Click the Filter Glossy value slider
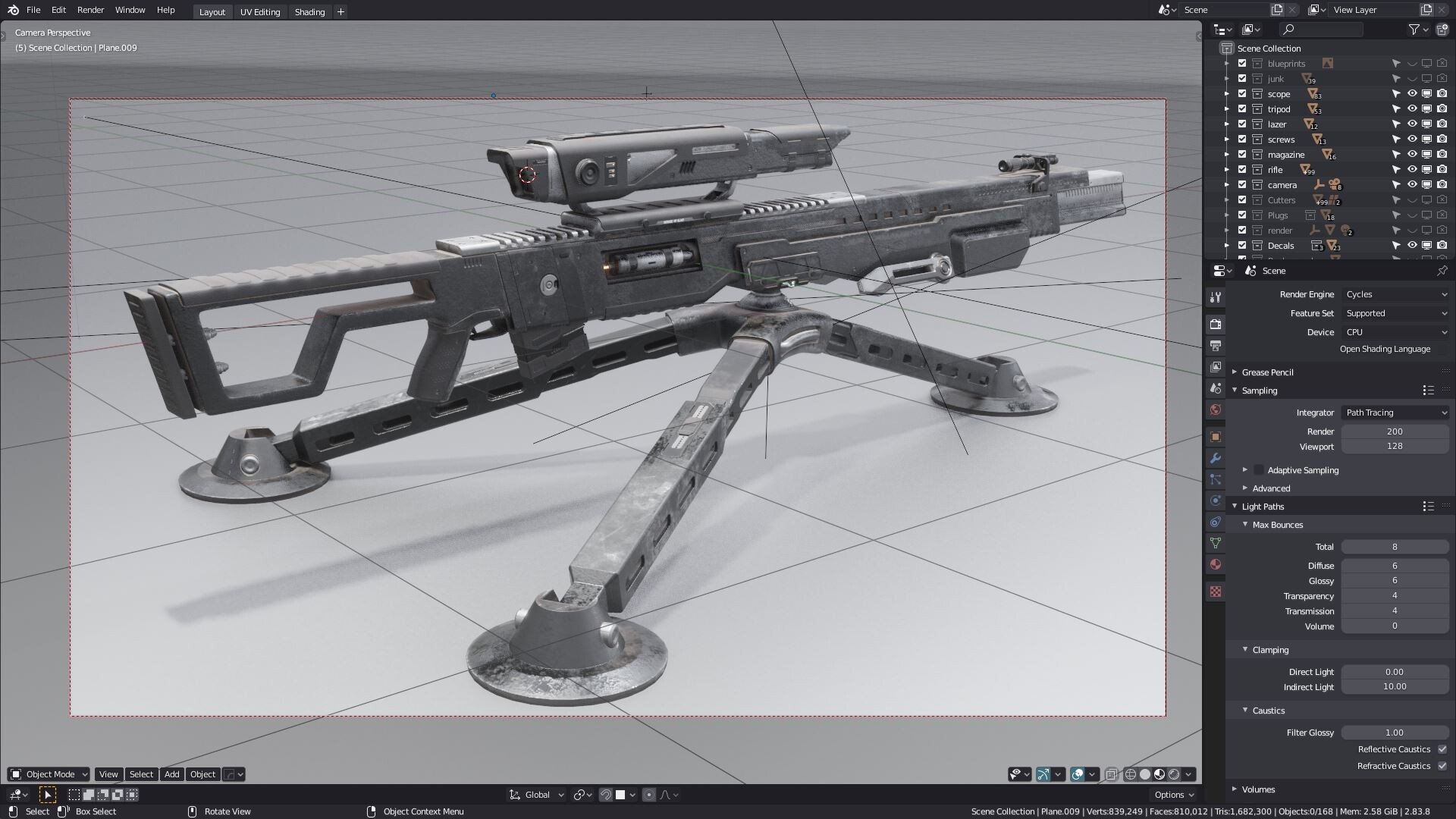1456x819 pixels. pyautogui.click(x=1394, y=733)
